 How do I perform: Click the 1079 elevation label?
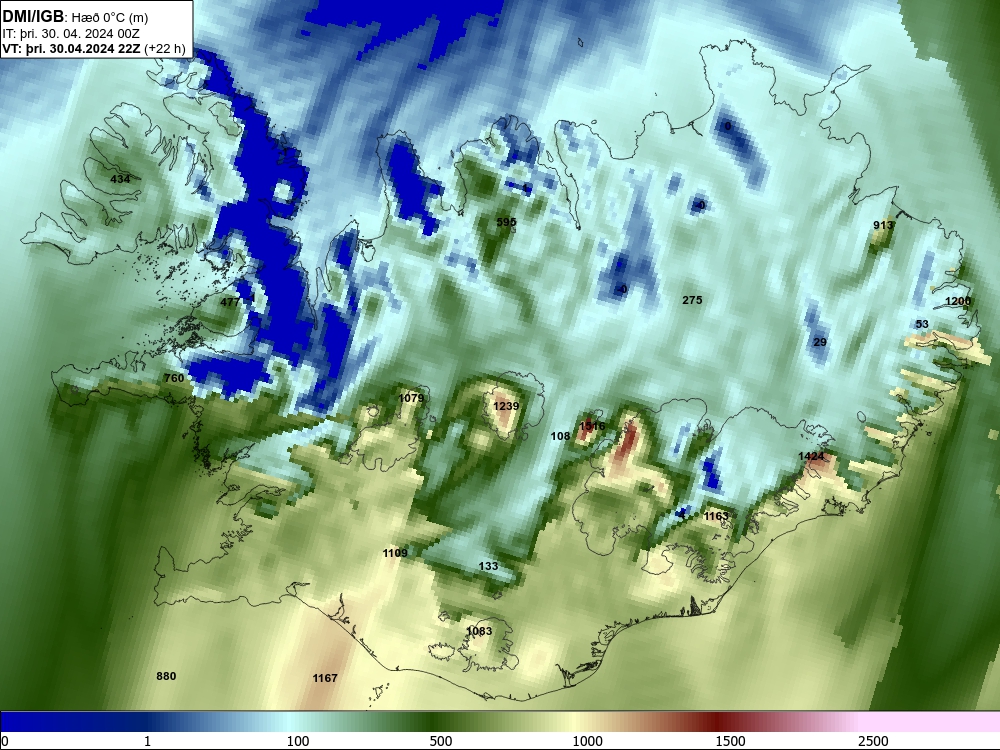411,398
